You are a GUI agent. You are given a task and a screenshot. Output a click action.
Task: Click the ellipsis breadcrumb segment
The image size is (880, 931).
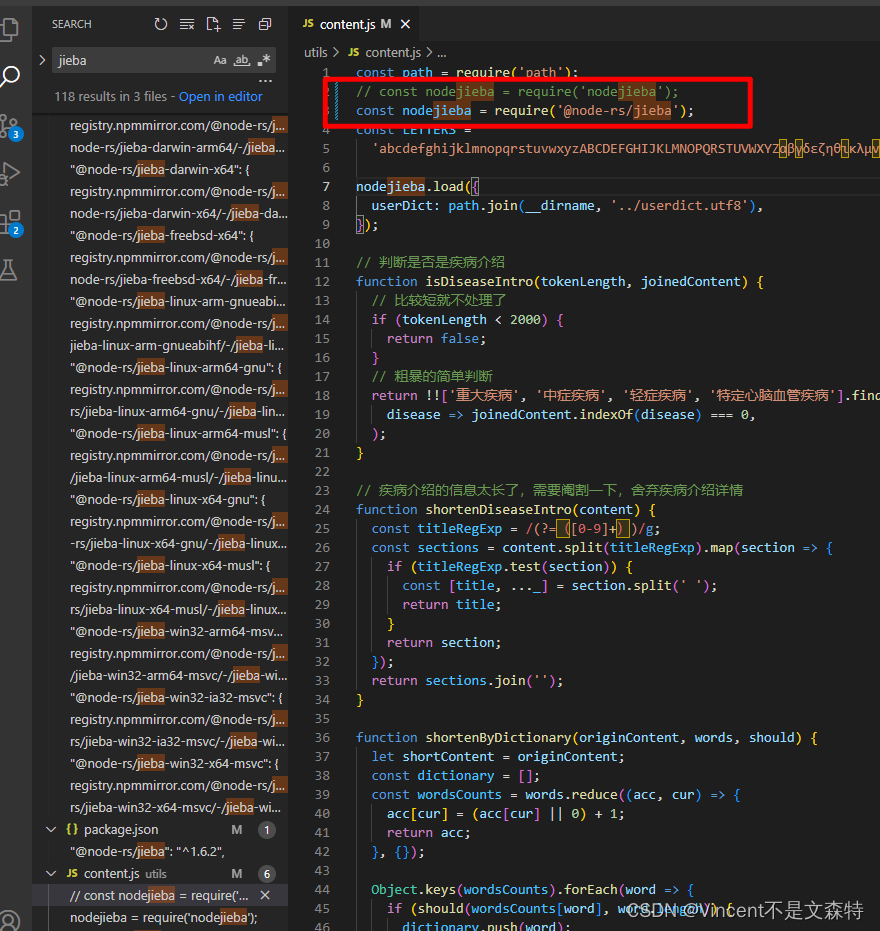coord(442,53)
